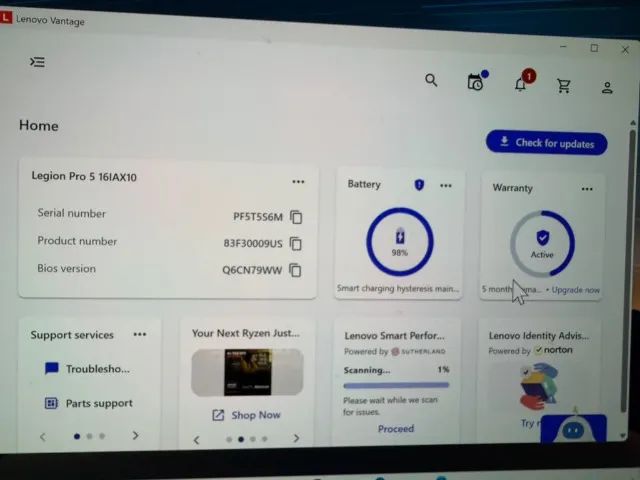
Task: Open the shopping cart
Action: [564, 86]
